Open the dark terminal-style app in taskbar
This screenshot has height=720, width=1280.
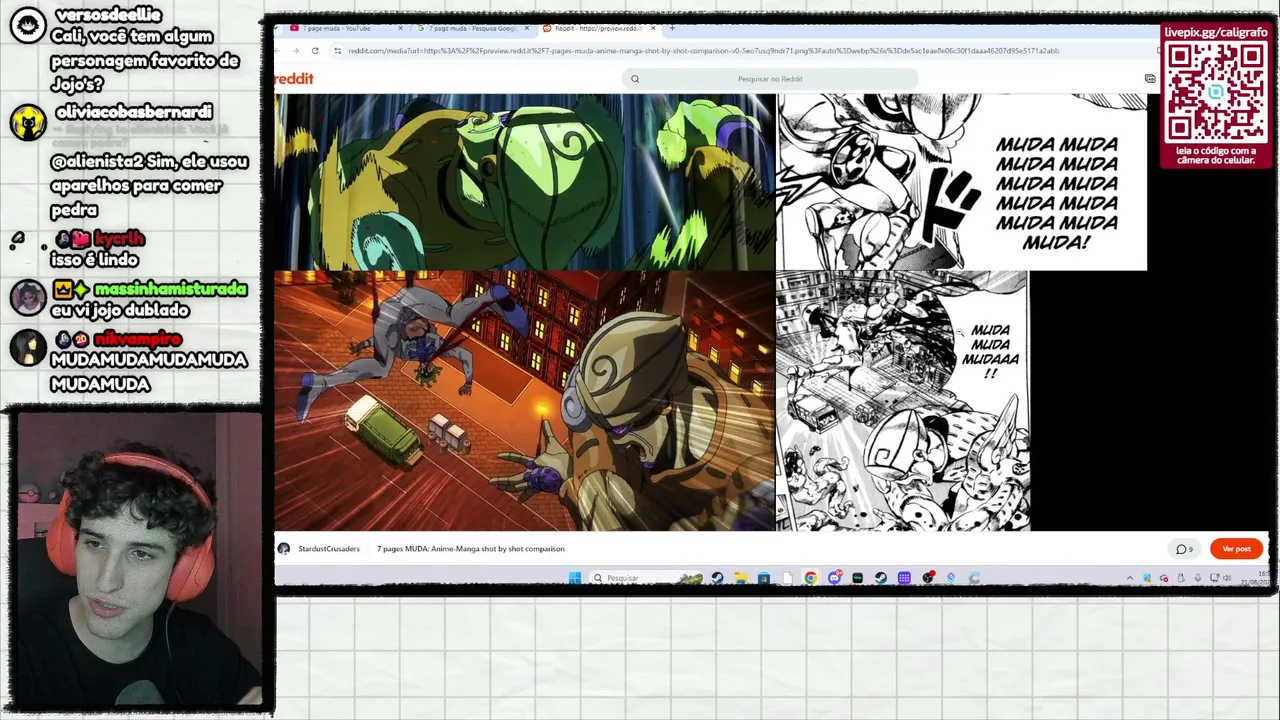858,578
